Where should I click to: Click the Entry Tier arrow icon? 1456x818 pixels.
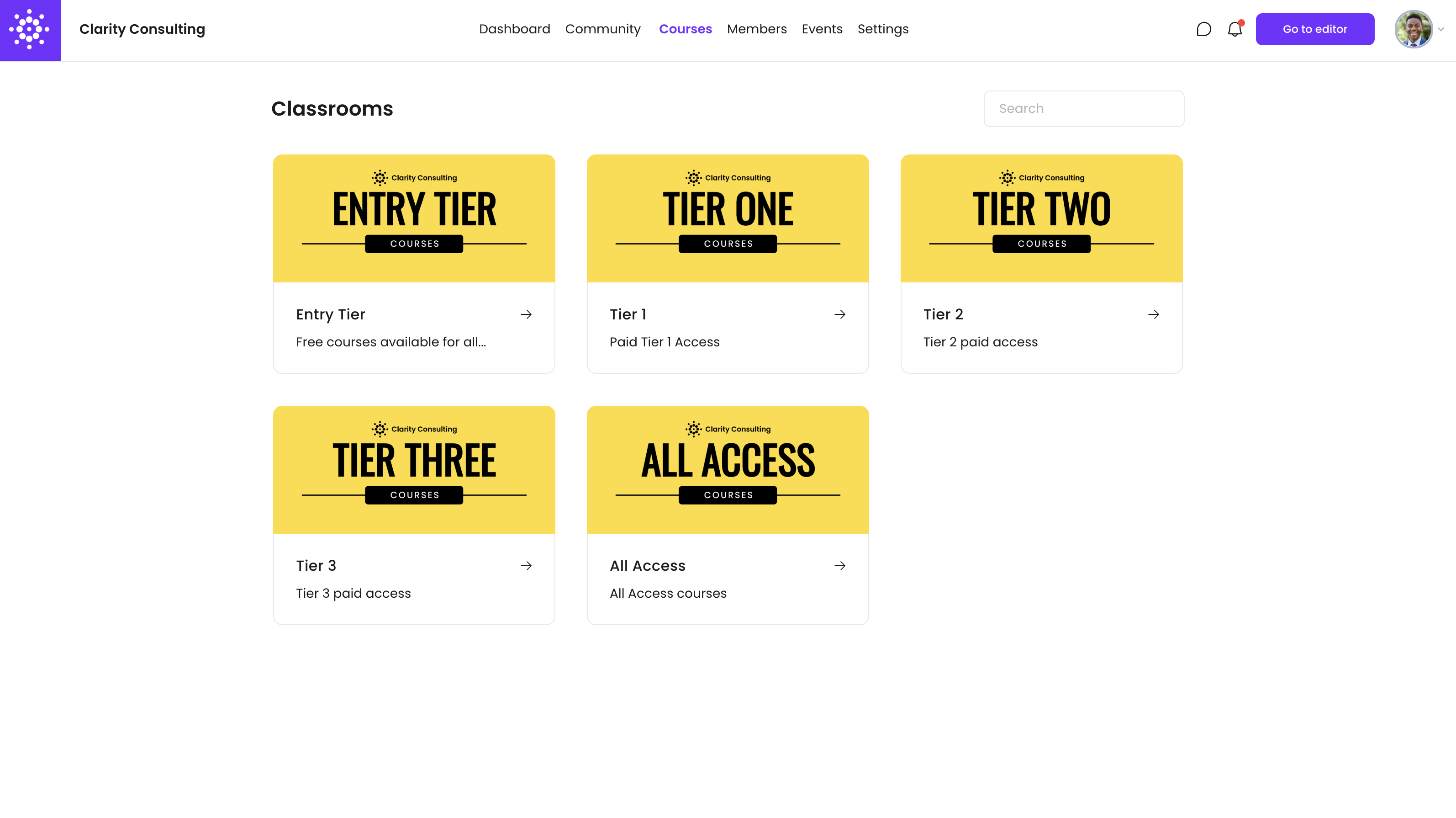(x=526, y=314)
